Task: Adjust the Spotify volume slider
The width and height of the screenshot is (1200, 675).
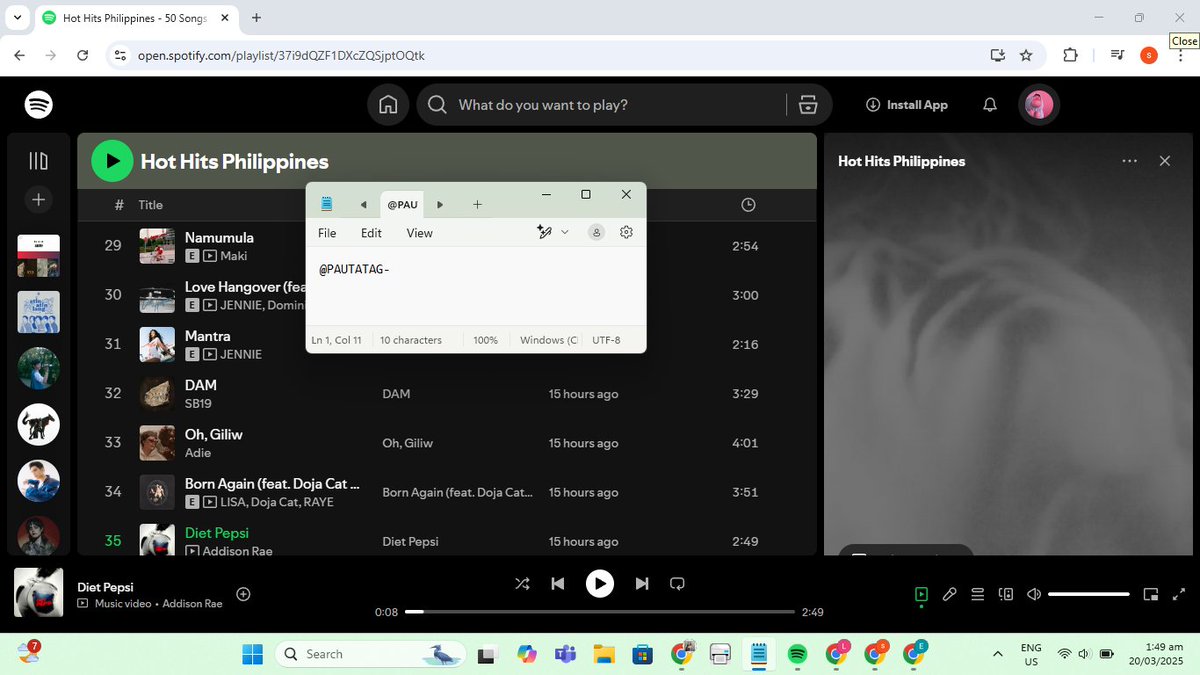Action: point(1088,594)
